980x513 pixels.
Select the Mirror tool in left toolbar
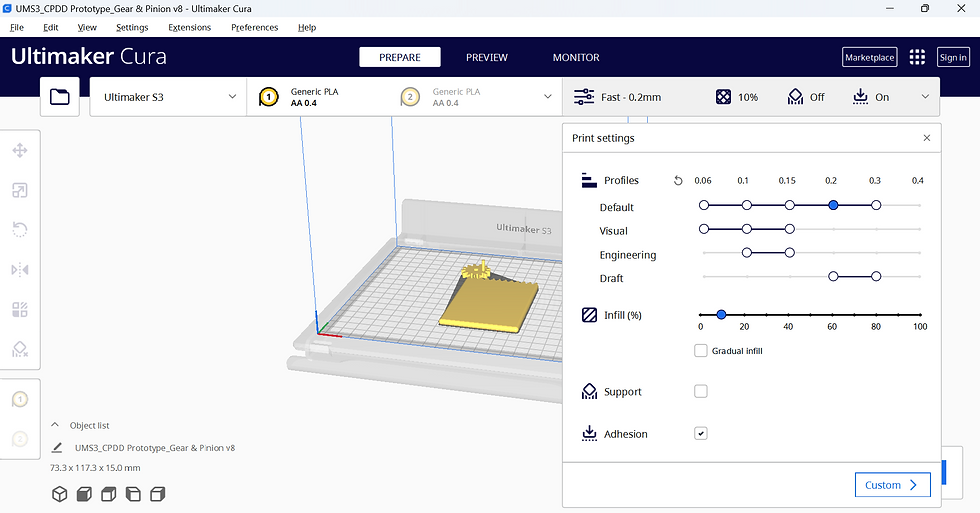[x=20, y=270]
